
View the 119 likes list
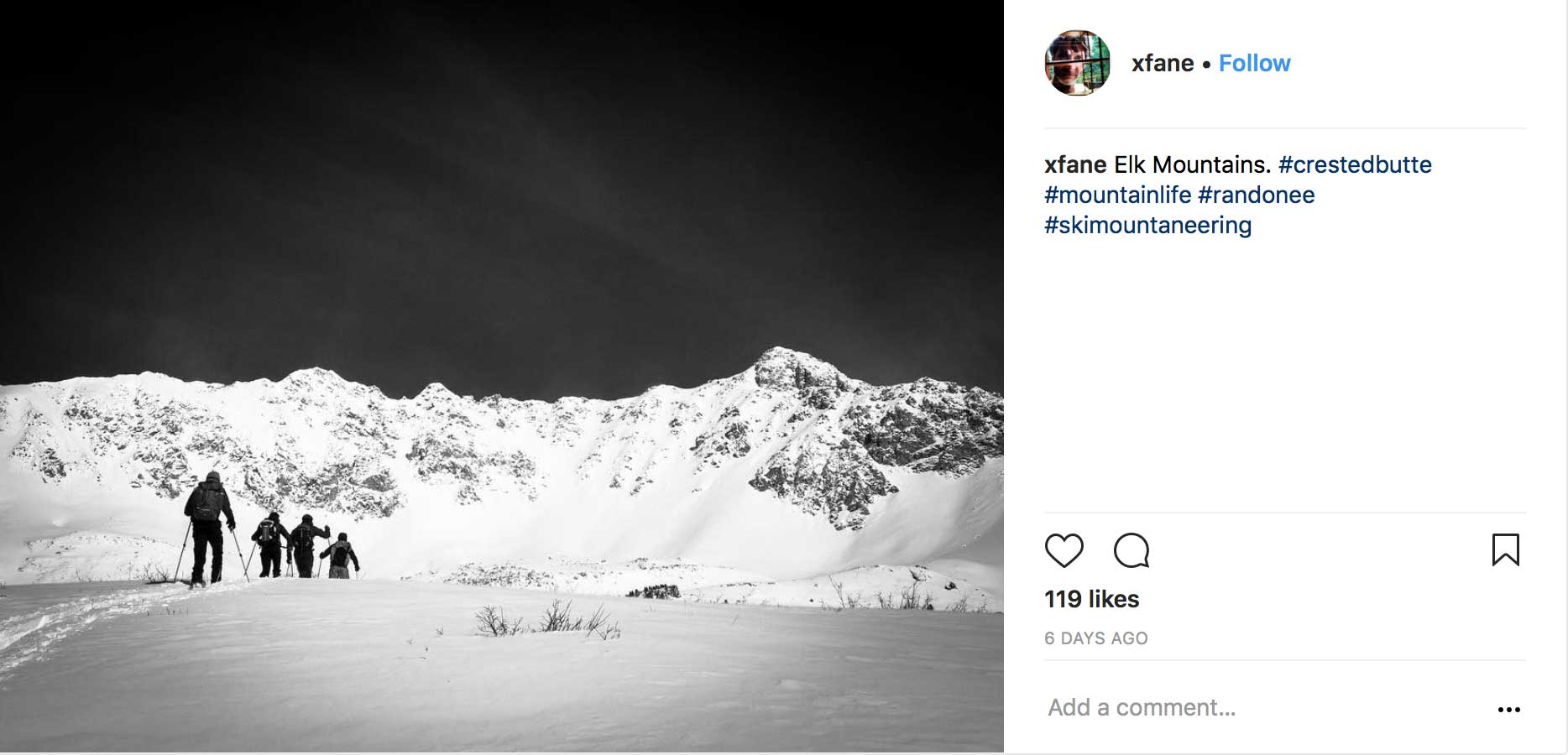click(x=1091, y=599)
